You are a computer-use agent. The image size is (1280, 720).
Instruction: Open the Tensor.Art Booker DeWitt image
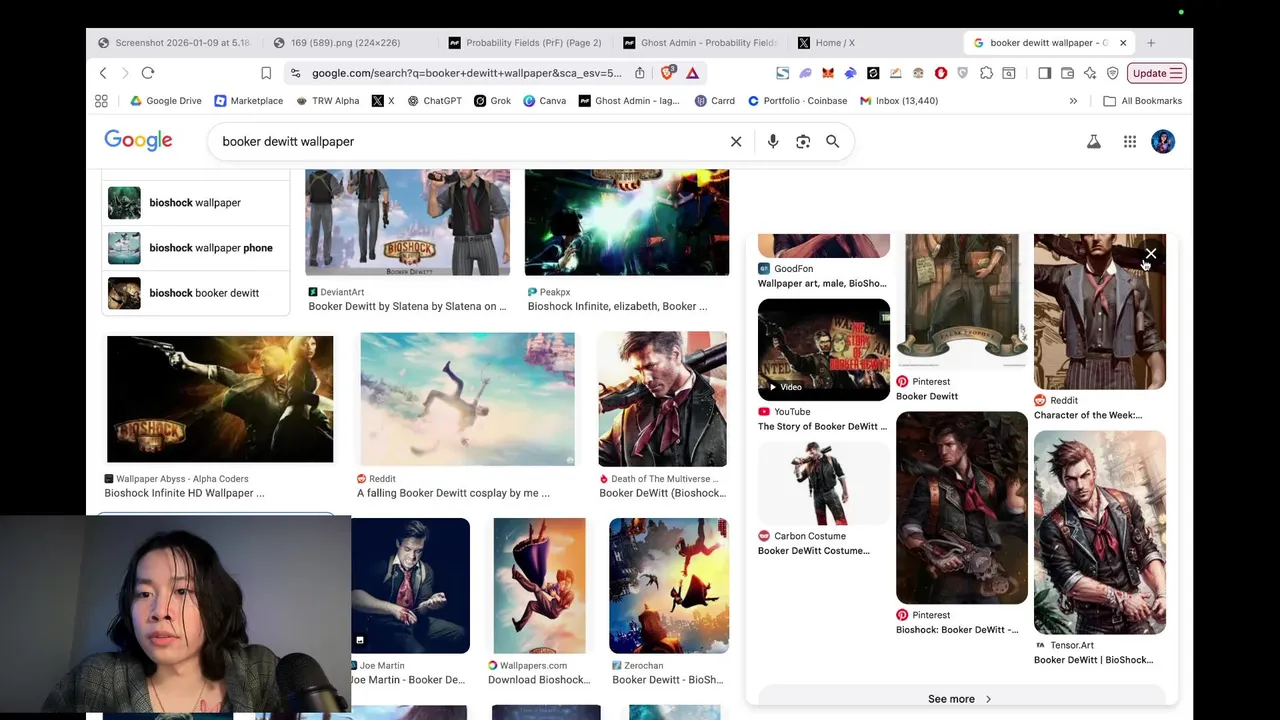[x=1100, y=532]
